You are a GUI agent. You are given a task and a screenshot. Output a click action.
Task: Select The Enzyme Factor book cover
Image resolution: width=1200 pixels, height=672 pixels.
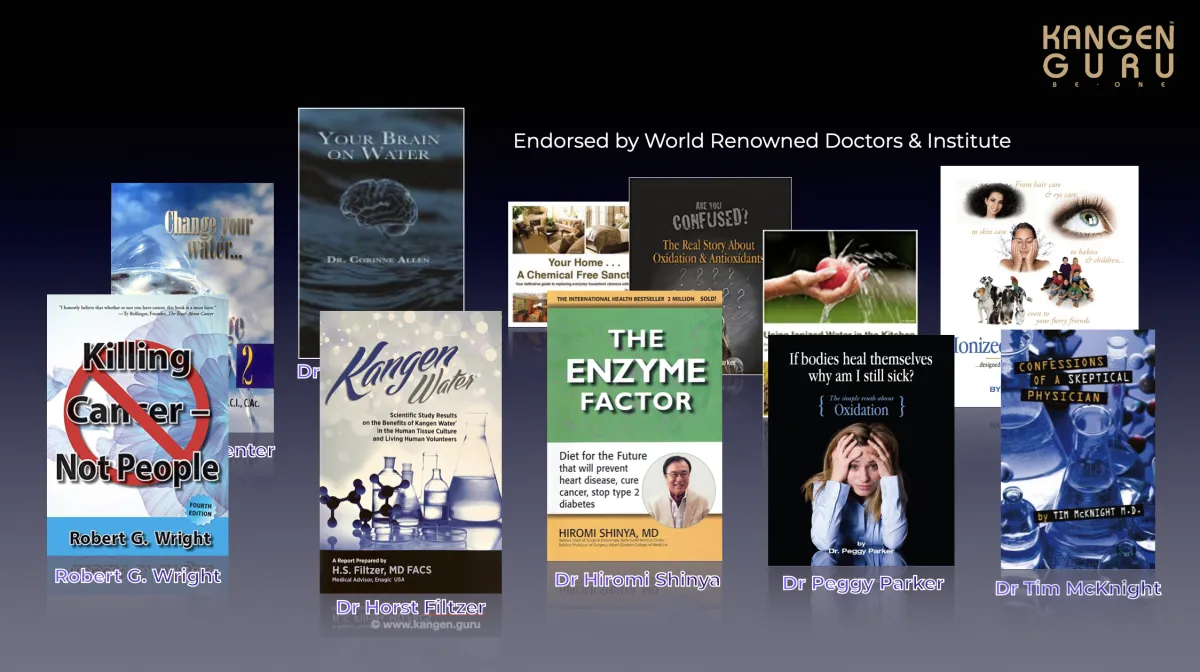pyautogui.click(x=635, y=426)
